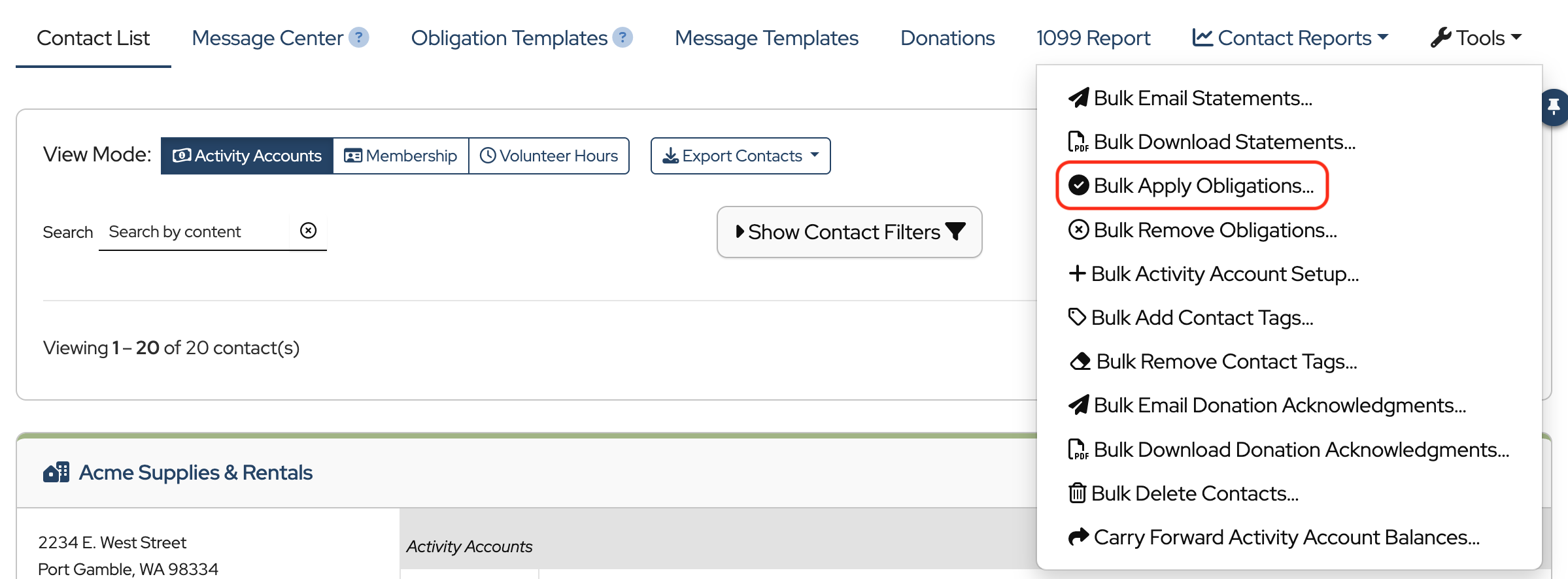Go to the 1099 Report tab
The height and width of the screenshot is (579, 1568).
[1093, 38]
